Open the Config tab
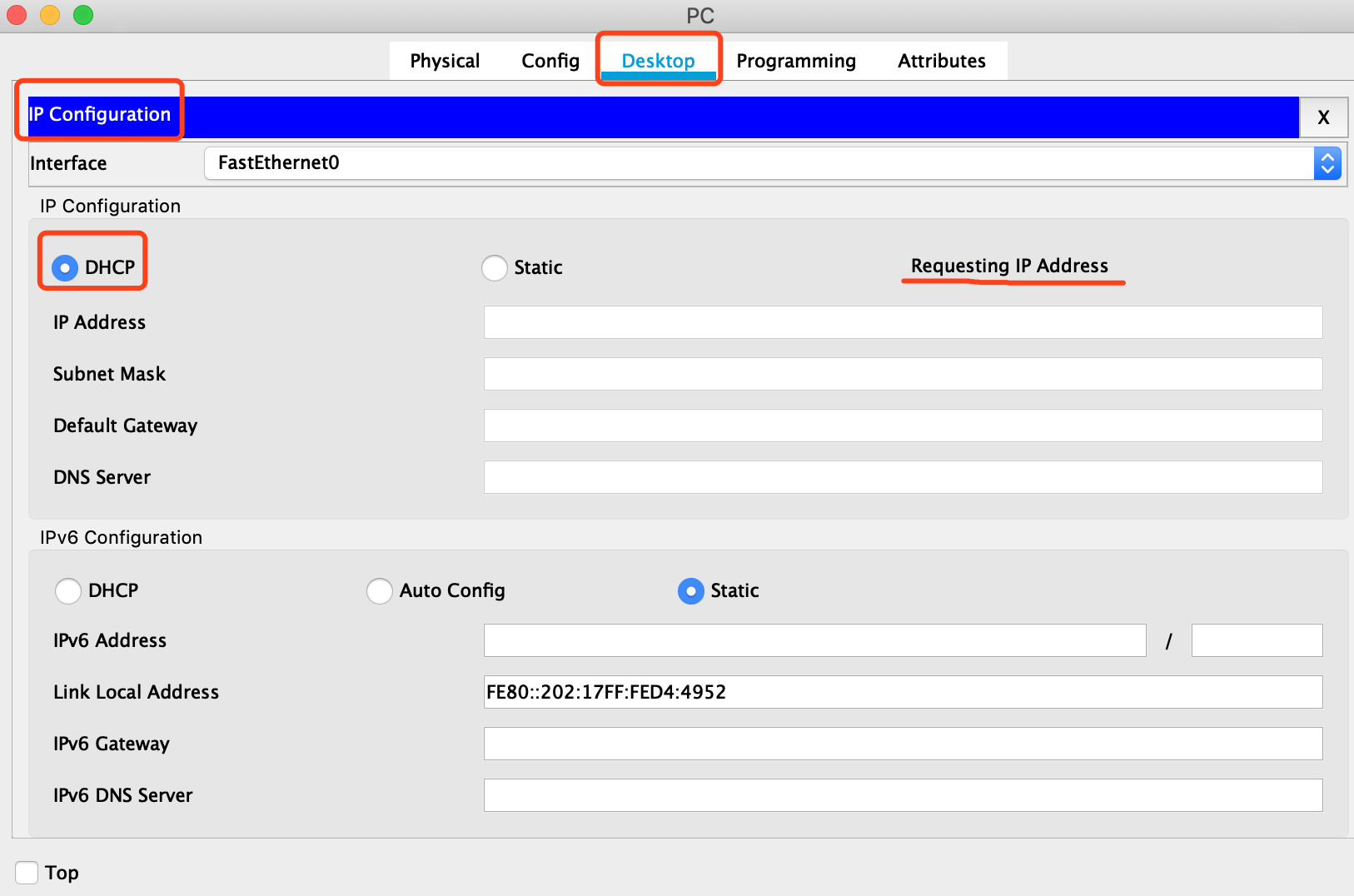This screenshot has width=1354, height=896. pos(550,60)
